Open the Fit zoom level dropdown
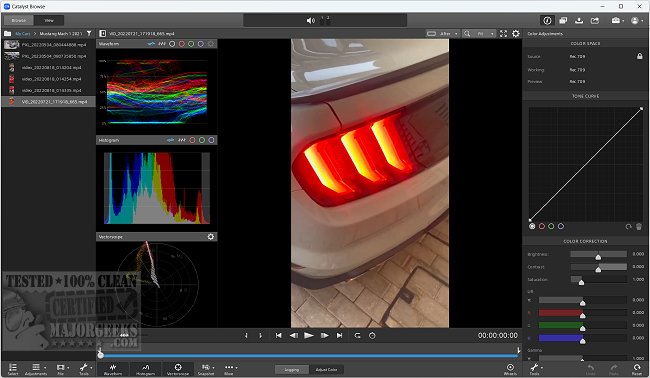 479,34
